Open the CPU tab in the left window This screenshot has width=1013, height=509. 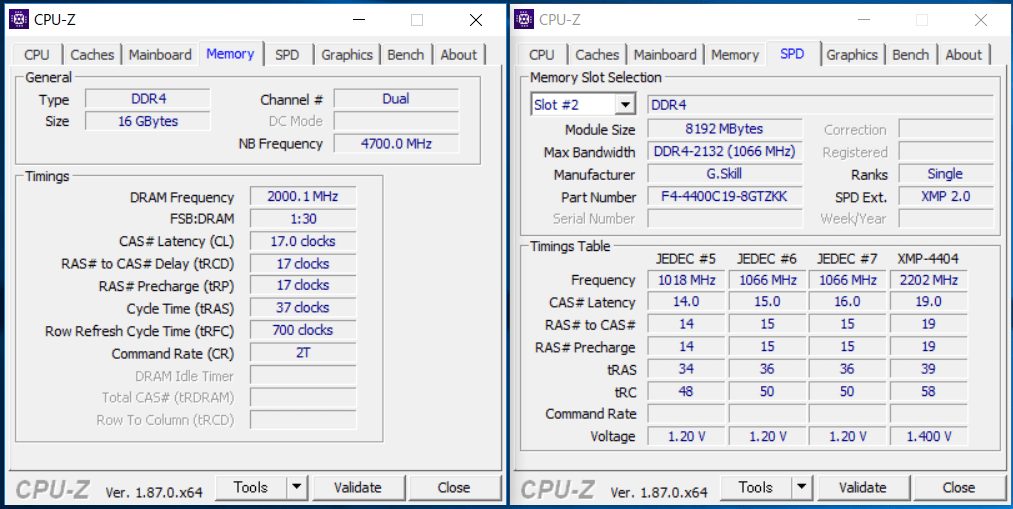pos(37,55)
